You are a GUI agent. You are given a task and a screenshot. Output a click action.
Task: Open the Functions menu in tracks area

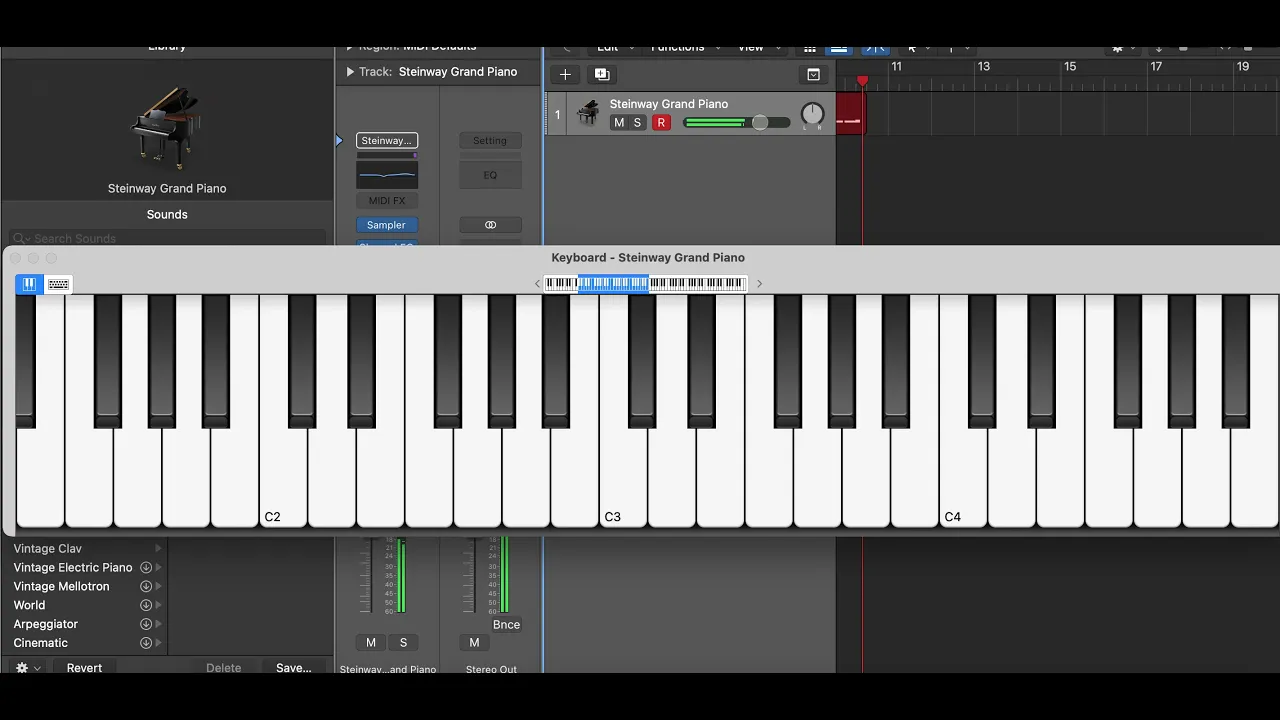(683, 48)
